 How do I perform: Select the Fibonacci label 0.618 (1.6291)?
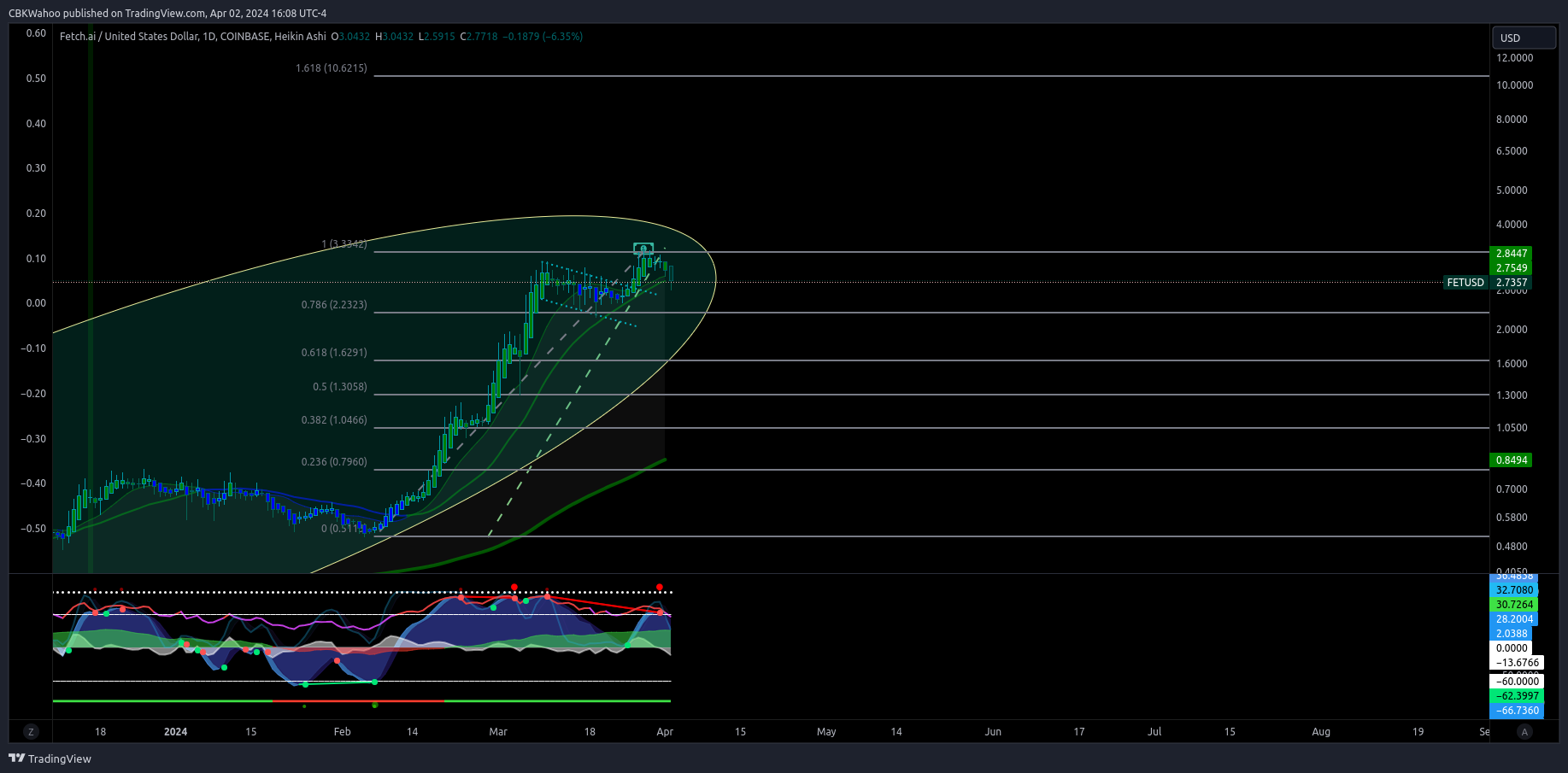click(334, 353)
